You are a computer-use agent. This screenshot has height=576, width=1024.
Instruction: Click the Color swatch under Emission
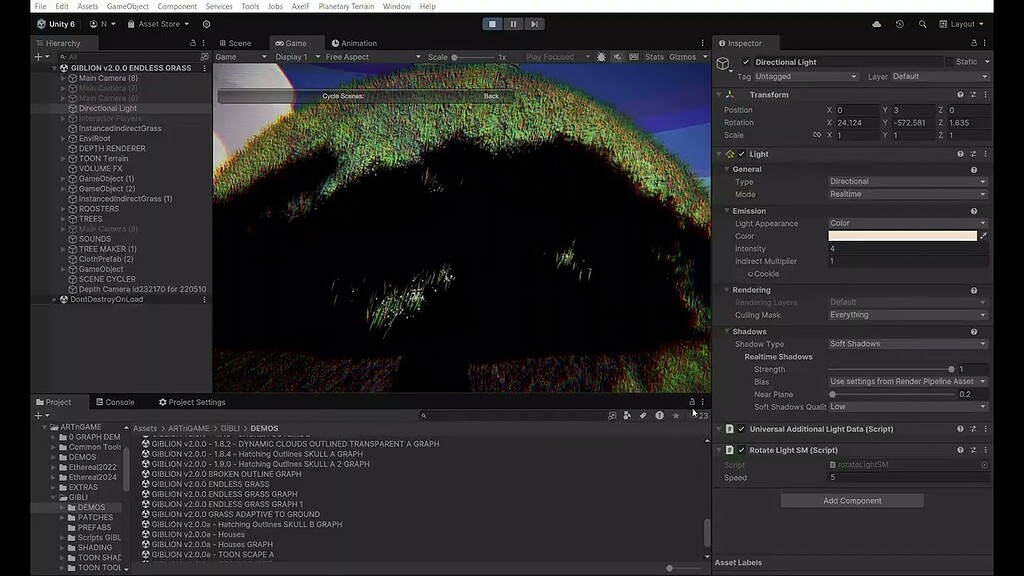[x=903, y=235]
